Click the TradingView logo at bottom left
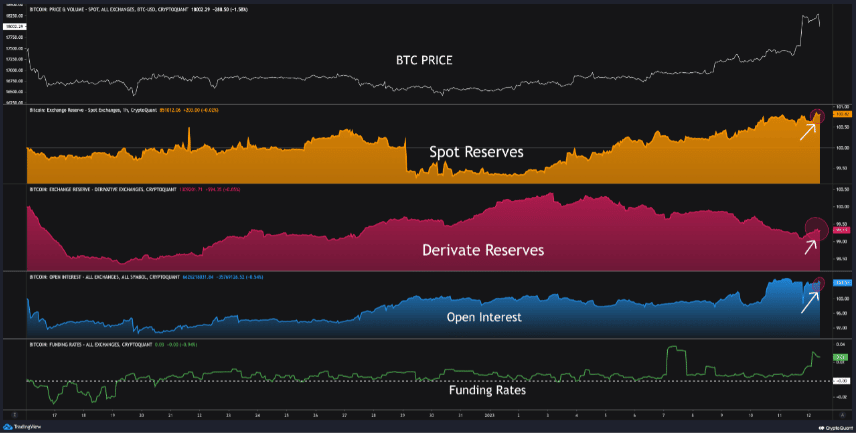This screenshot has width=859, height=438. pos(22,428)
